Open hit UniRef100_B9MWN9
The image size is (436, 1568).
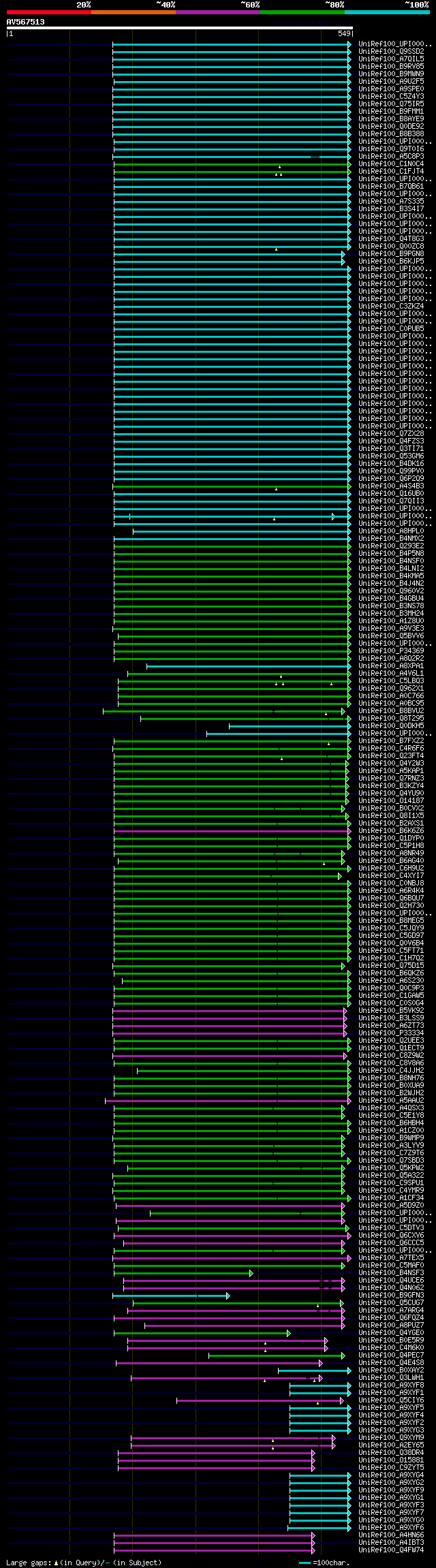391,74
